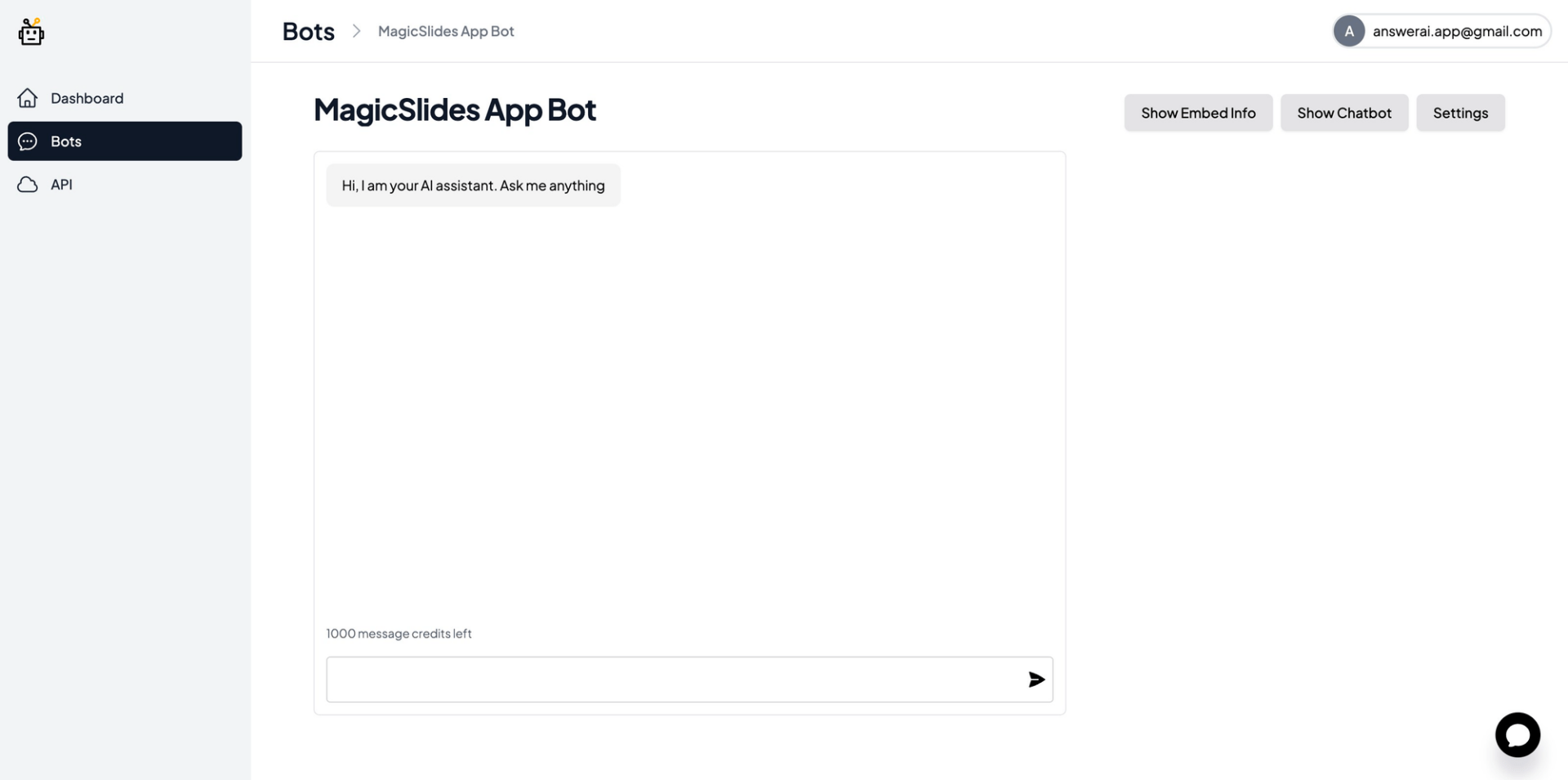Open account menu answerai.app@gmail.com
Screen dimensions: 1568x780
(x=1457, y=31)
